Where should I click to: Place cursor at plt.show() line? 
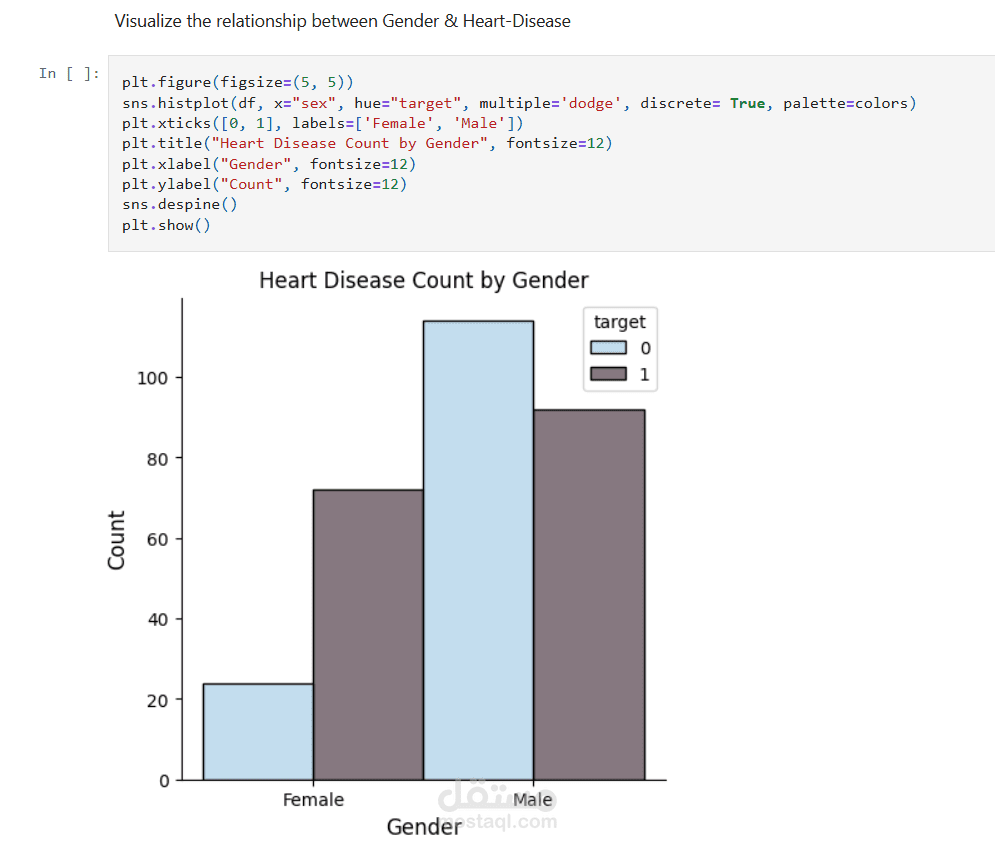pyautogui.click(x=167, y=224)
